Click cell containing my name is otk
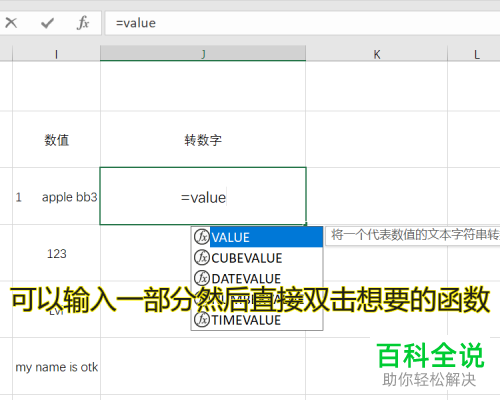 coord(56,367)
